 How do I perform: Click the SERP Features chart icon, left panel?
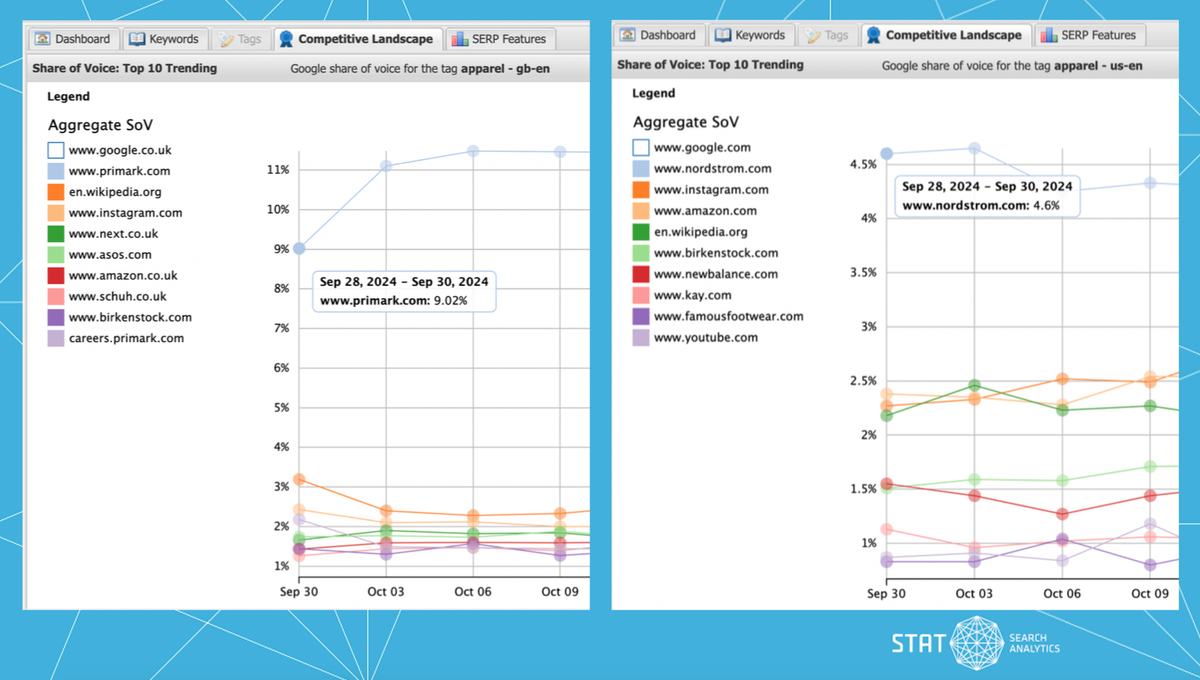tap(461, 39)
